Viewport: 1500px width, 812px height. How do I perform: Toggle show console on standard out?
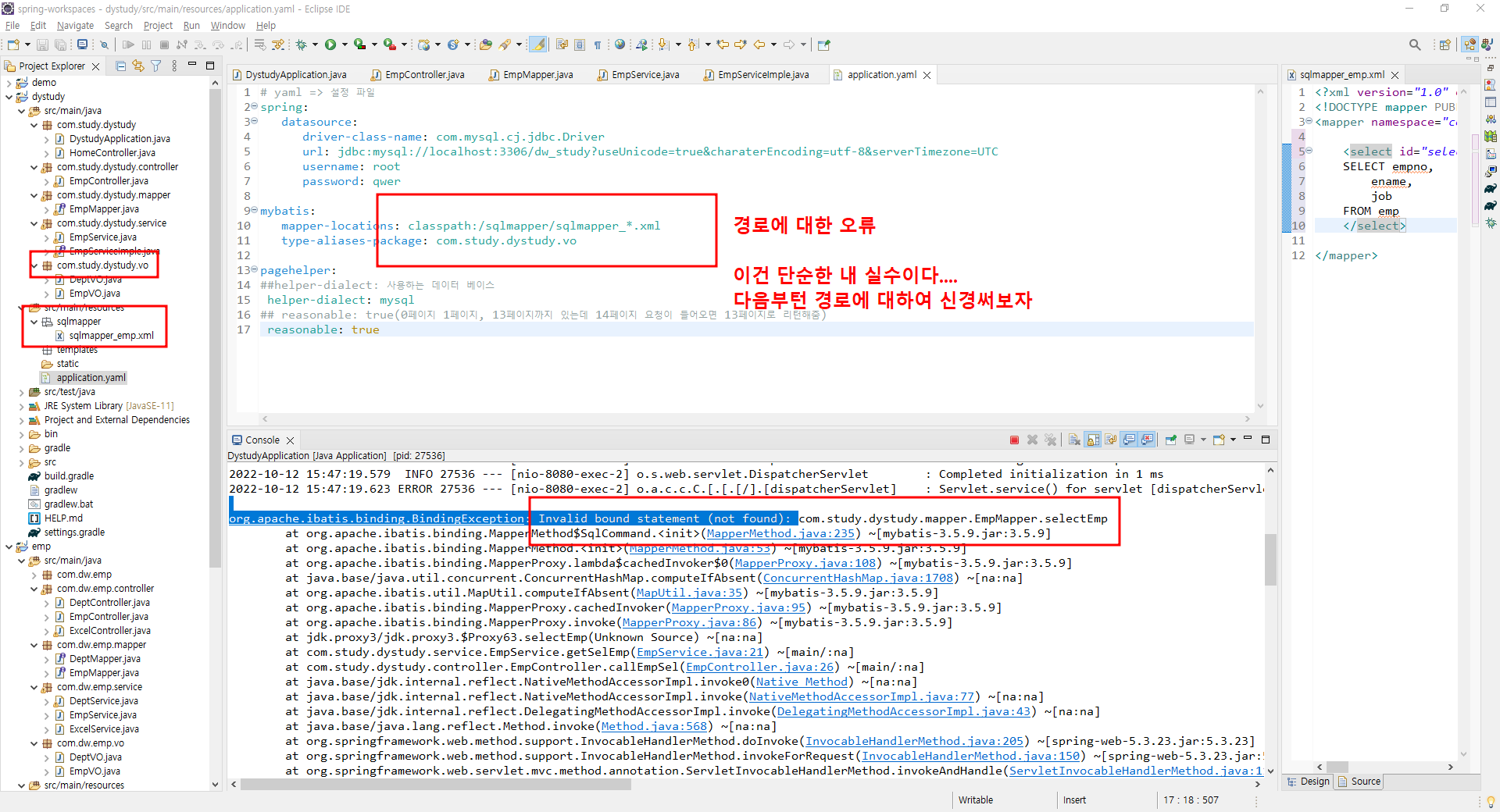1129,440
